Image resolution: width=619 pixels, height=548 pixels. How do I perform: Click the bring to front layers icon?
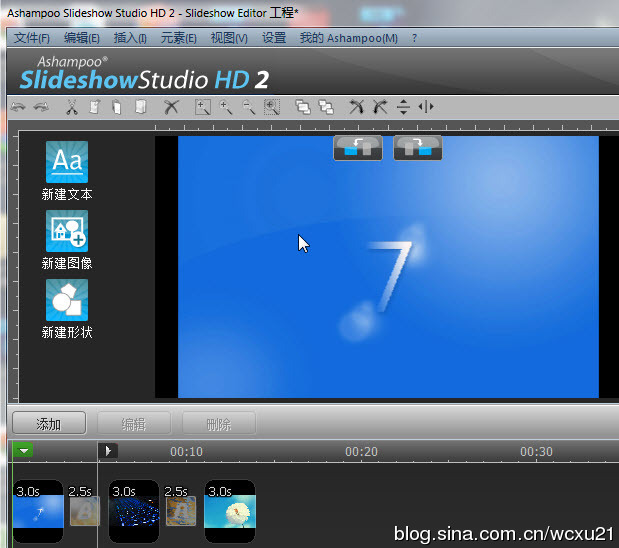(x=303, y=107)
